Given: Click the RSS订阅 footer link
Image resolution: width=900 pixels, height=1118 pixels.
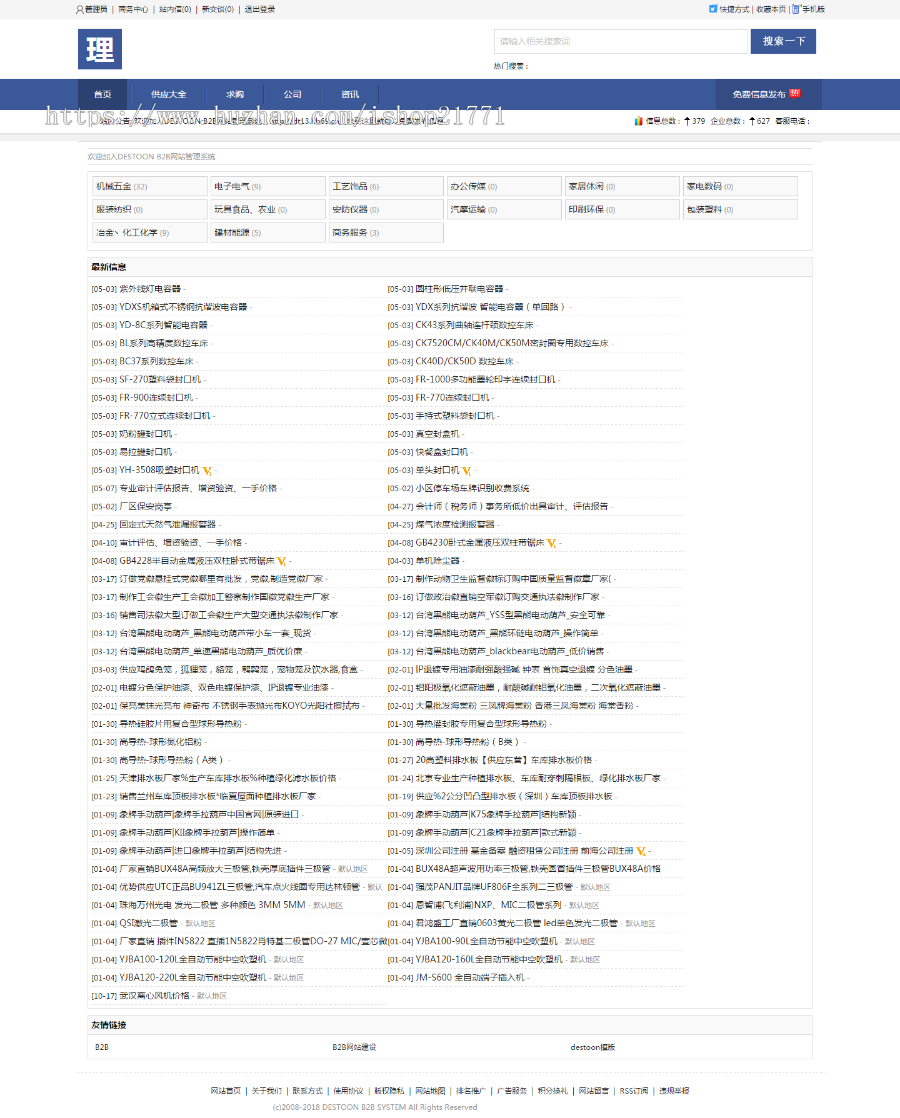Looking at the screenshot, I should pos(634,1091).
